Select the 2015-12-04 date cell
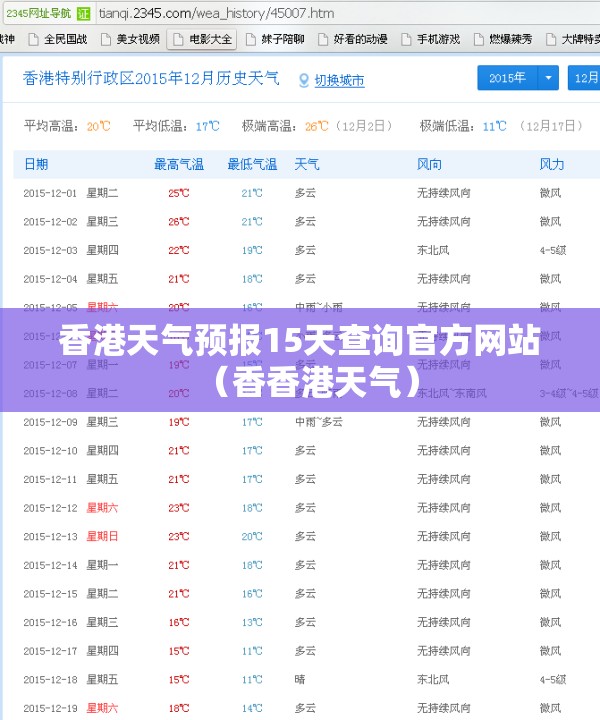The height and width of the screenshot is (720, 600). click(50, 279)
